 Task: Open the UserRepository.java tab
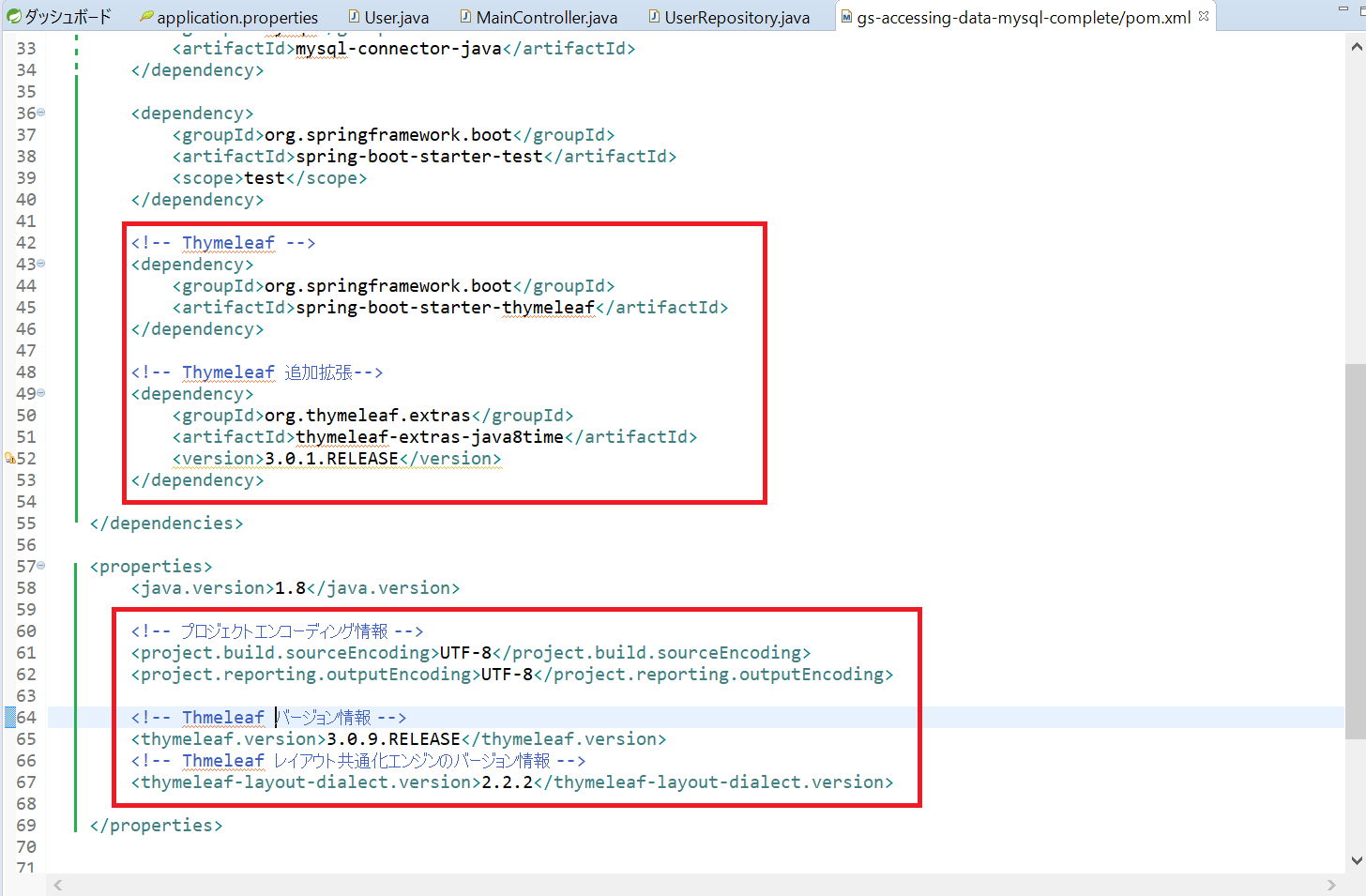[736, 18]
